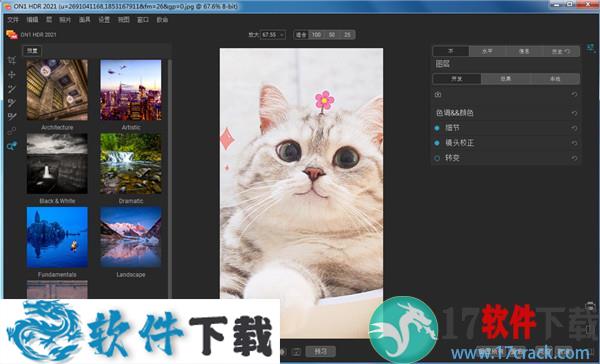Reset the 转变 section with undo arrow
This screenshot has width=600, height=364.
(x=574, y=158)
